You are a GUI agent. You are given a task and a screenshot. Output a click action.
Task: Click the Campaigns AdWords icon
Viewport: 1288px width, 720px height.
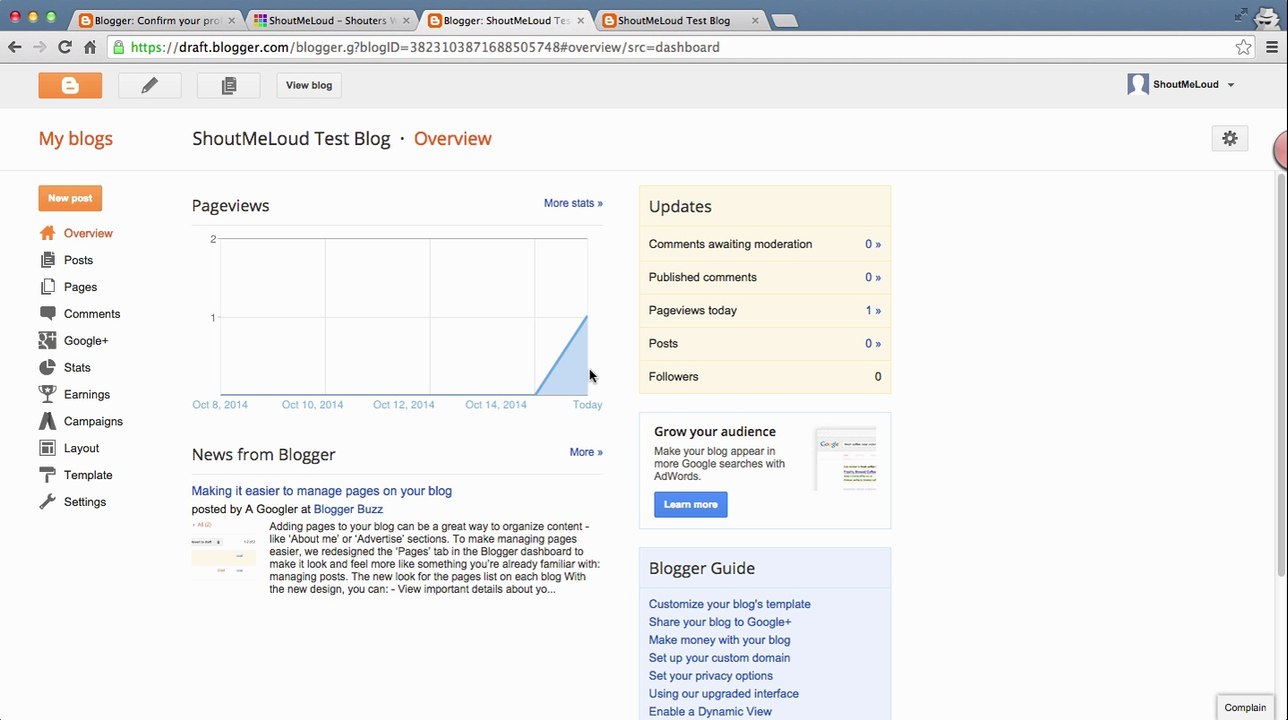pos(47,422)
